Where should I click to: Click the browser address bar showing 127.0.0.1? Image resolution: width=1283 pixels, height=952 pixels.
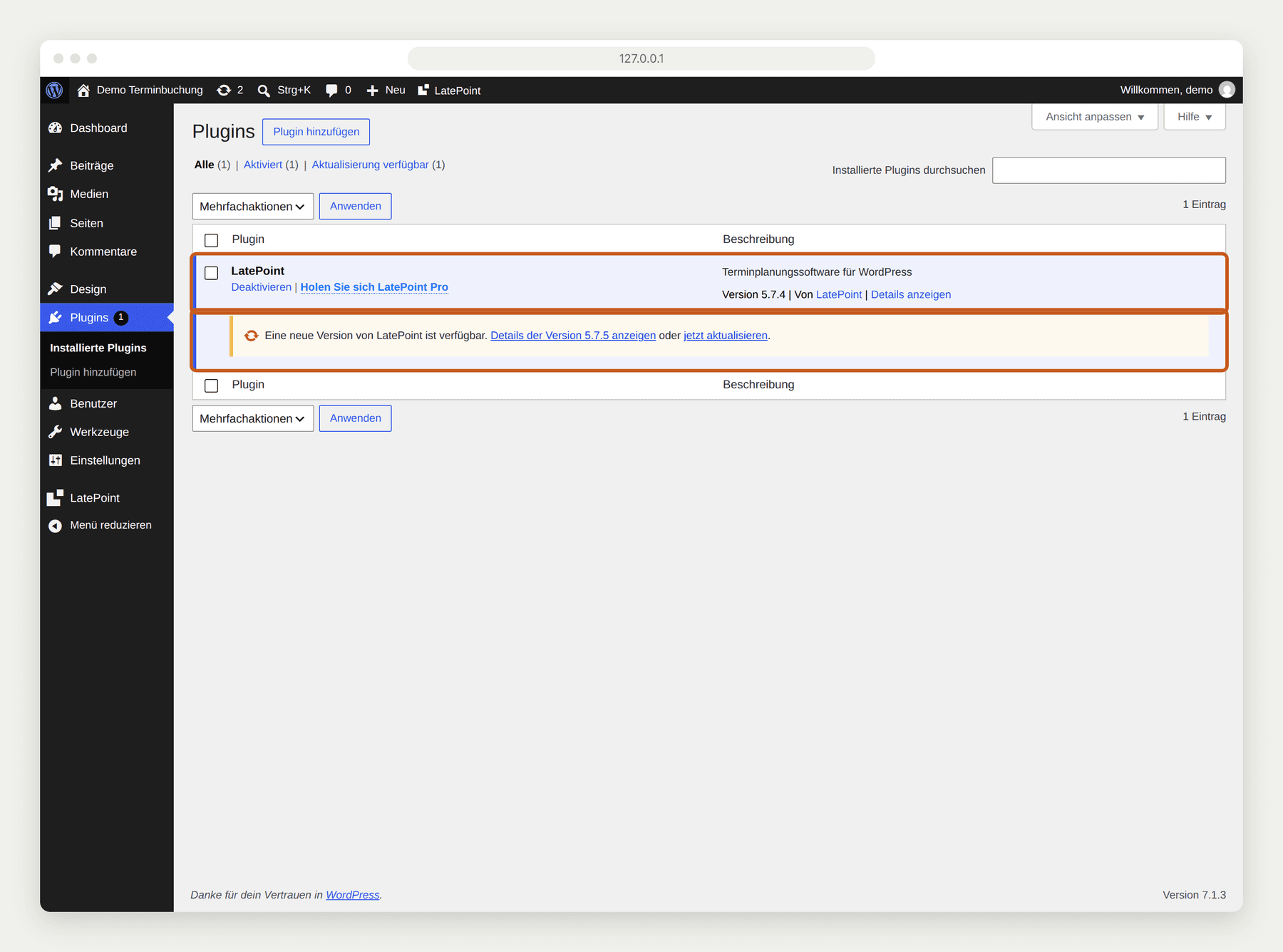click(x=641, y=58)
